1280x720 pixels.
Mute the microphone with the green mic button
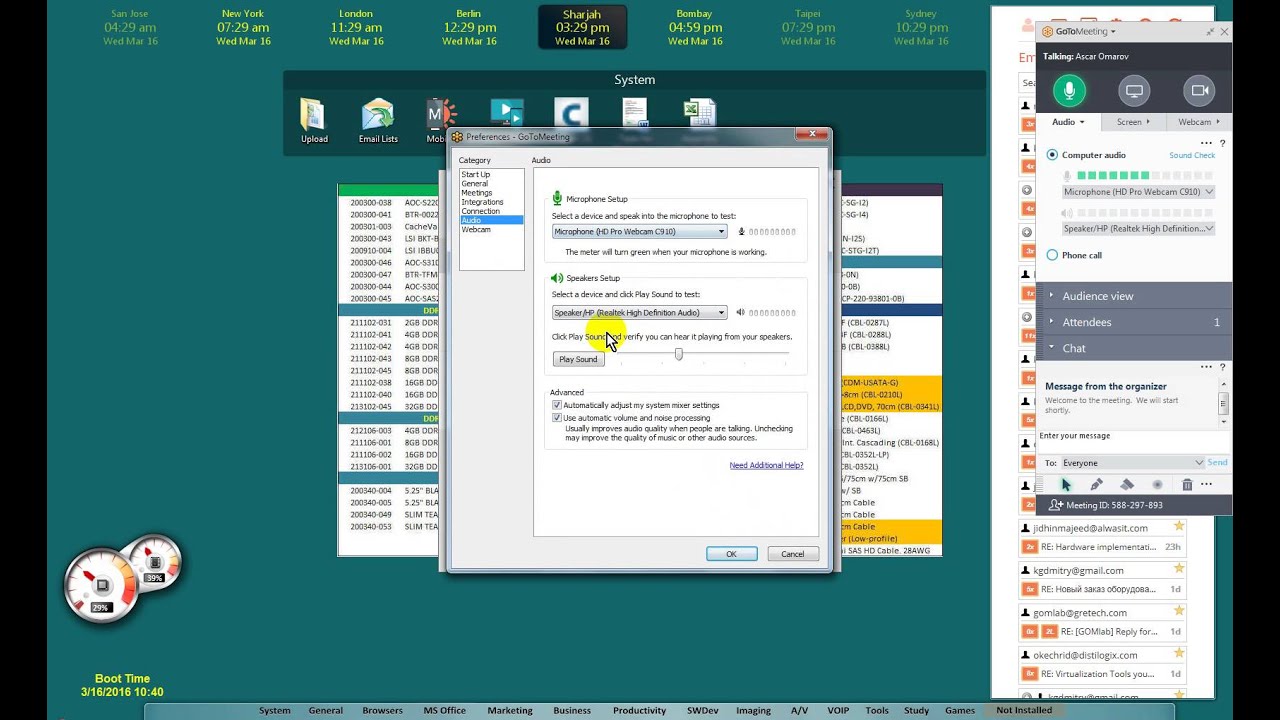[x=1069, y=91]
